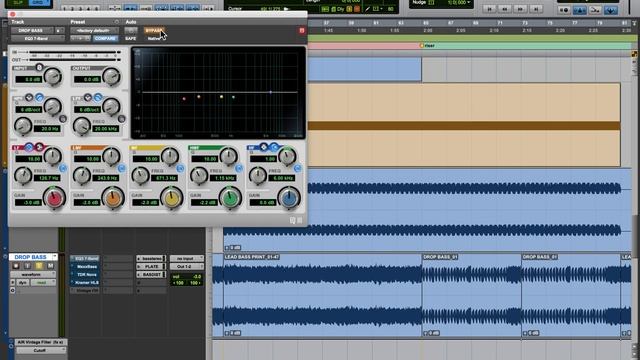
Task: Click the red LF gain knob
Action: pyautogui.click(x=54, y=198)
